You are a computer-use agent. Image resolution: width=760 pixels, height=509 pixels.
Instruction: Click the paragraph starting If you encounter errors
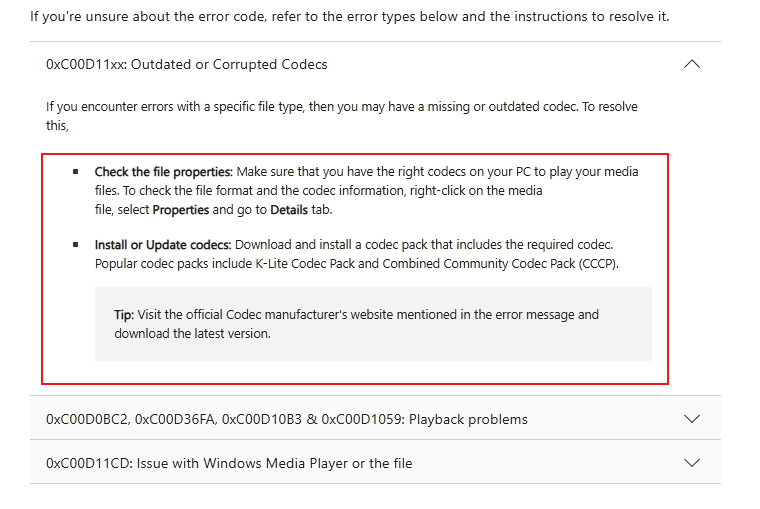tap(342, 116)
